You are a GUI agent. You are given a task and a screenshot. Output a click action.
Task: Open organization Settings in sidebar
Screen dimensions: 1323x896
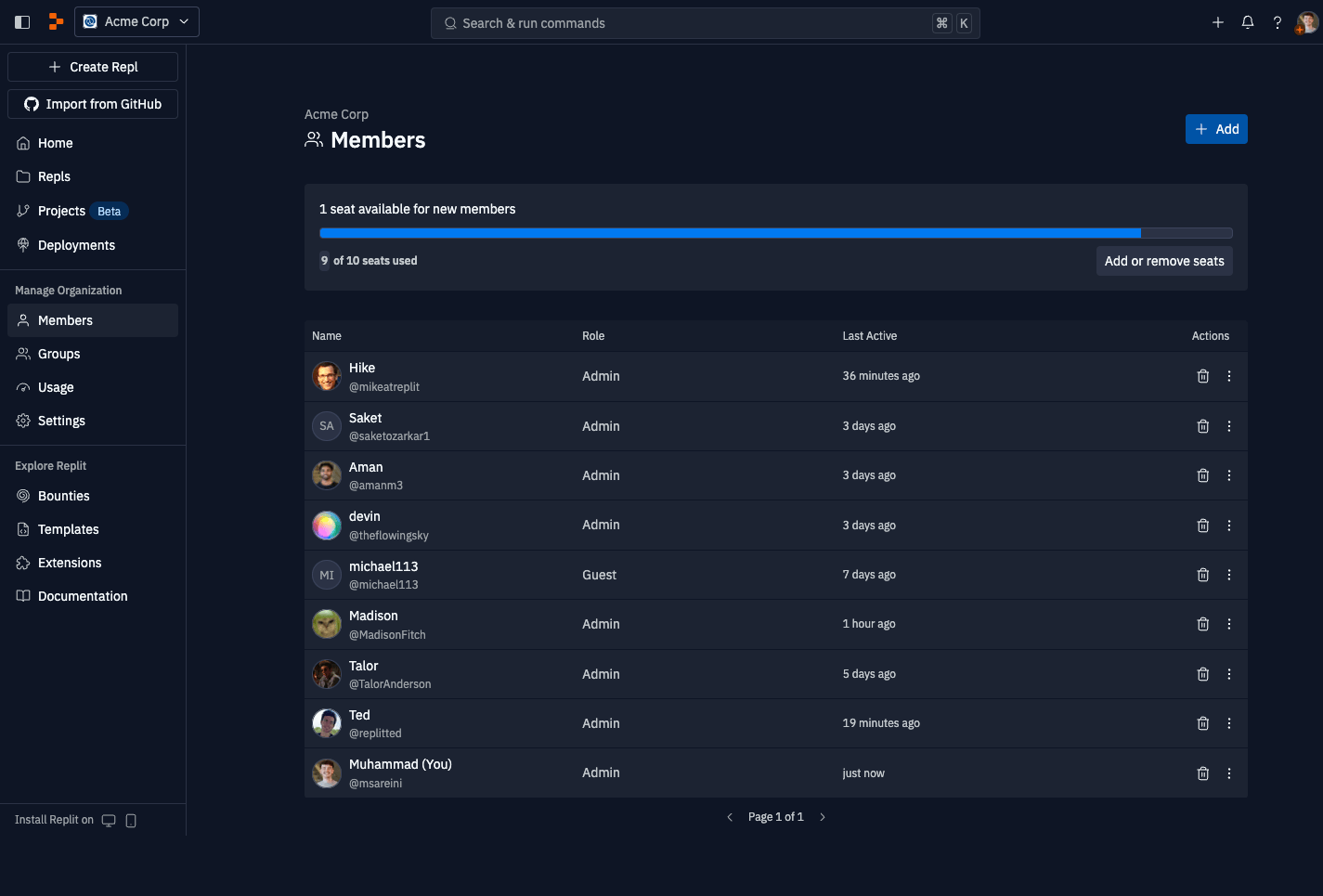pyautogui.click(x=93, y=421)
